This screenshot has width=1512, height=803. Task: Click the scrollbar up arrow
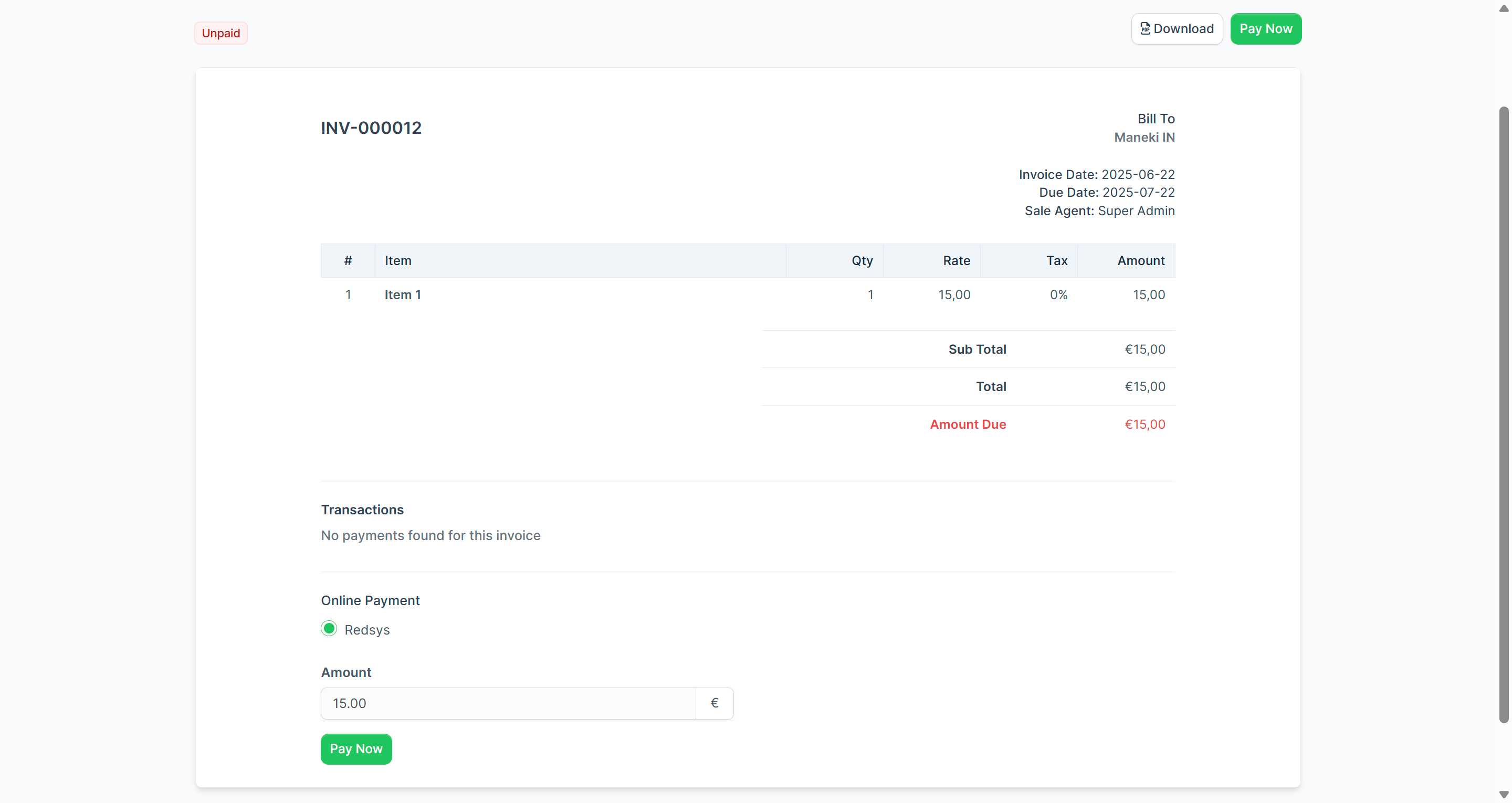tap(1503, 8)
